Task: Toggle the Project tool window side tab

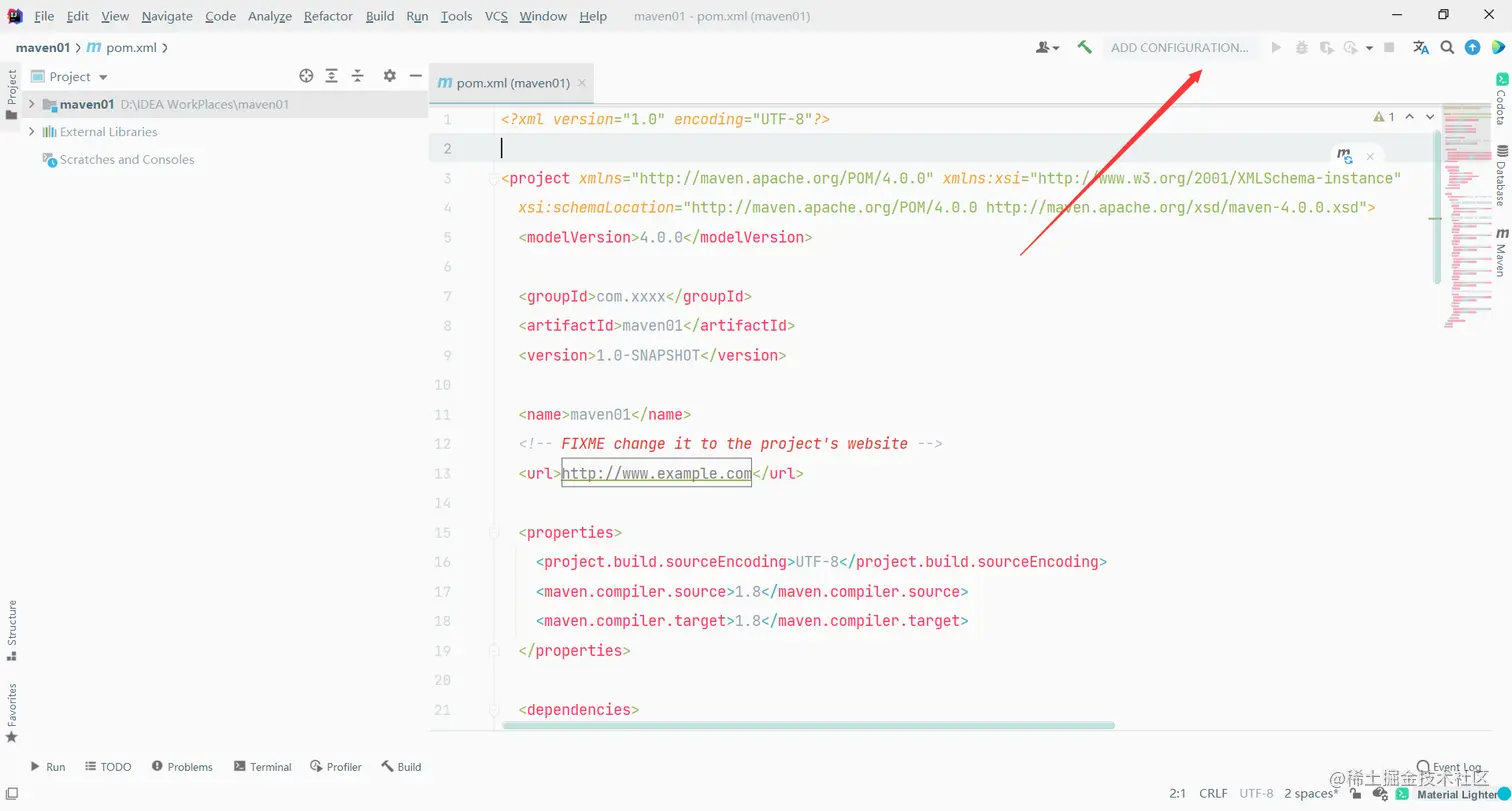Action: (x=12, y=95)
